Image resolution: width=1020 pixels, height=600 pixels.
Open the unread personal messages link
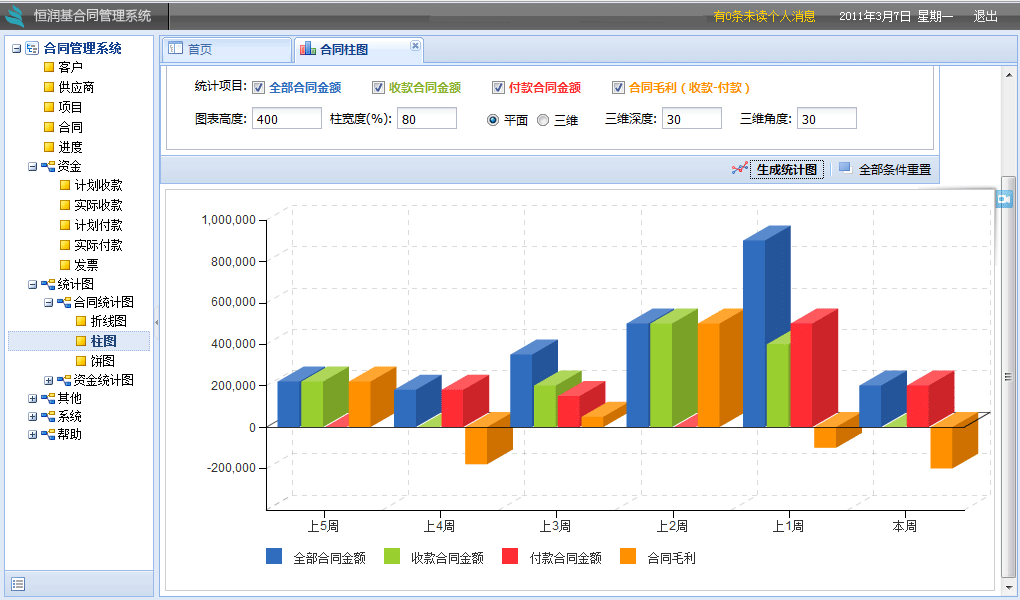point(764,16)
